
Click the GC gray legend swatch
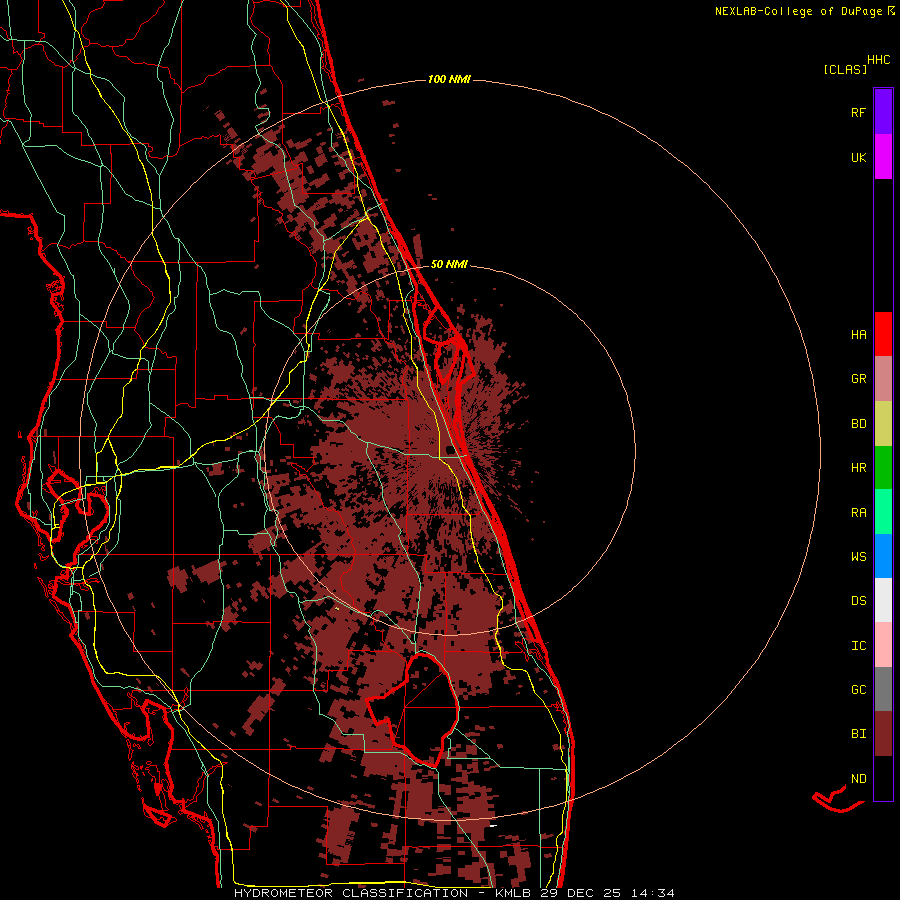883,689
